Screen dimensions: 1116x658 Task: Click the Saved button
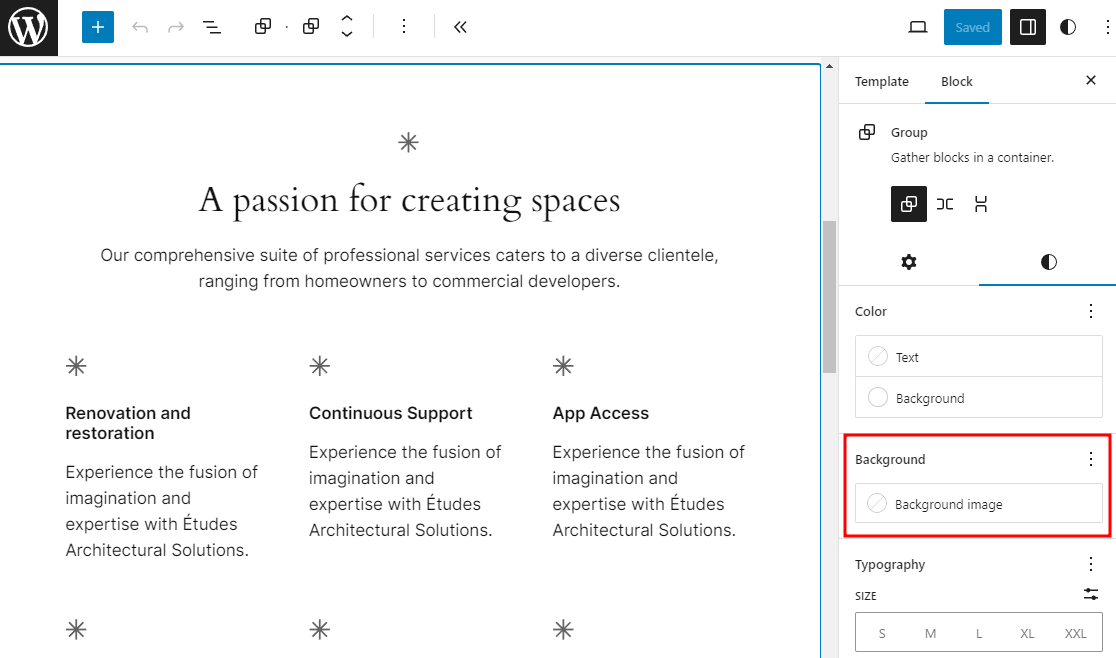[972, 27]
